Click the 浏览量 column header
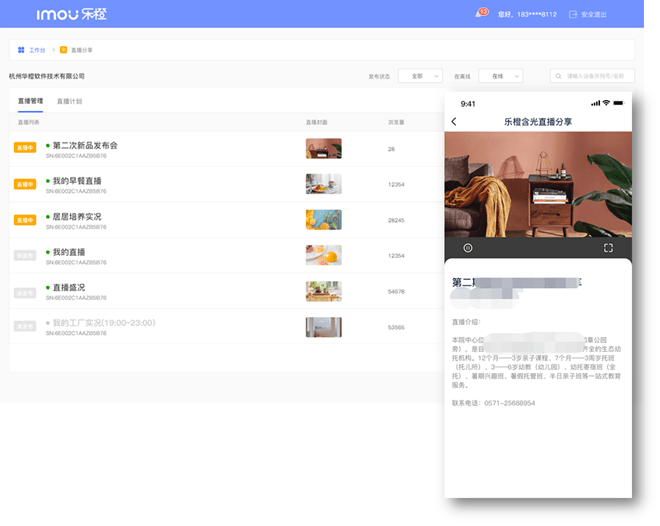Image resolution: width=660 pixels, height=526 pixels. click(396, 122)
